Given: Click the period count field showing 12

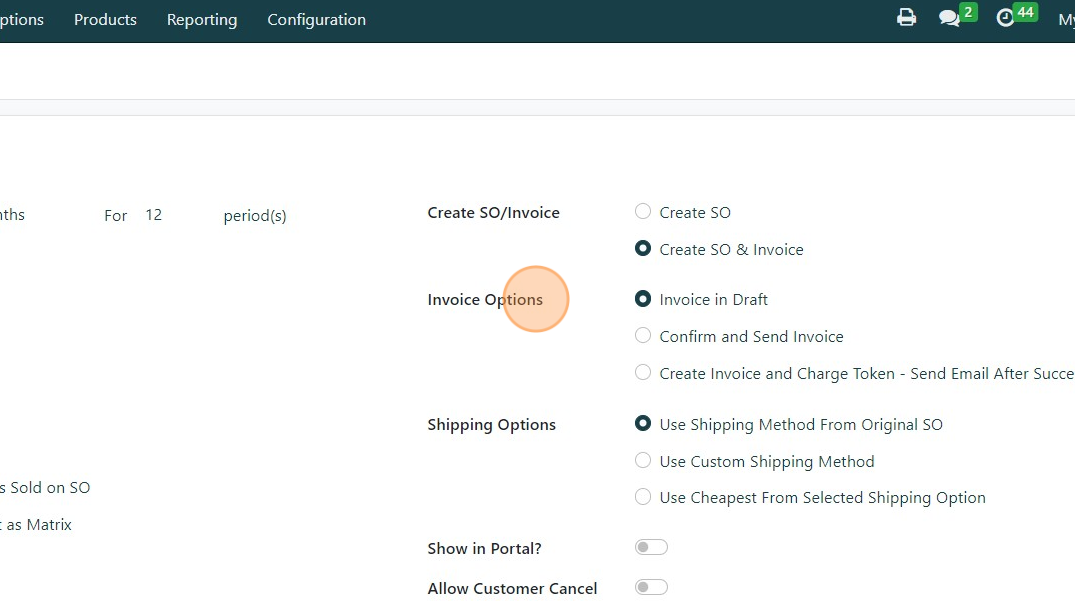Looking at the screenshot, I should coord(154,215).
